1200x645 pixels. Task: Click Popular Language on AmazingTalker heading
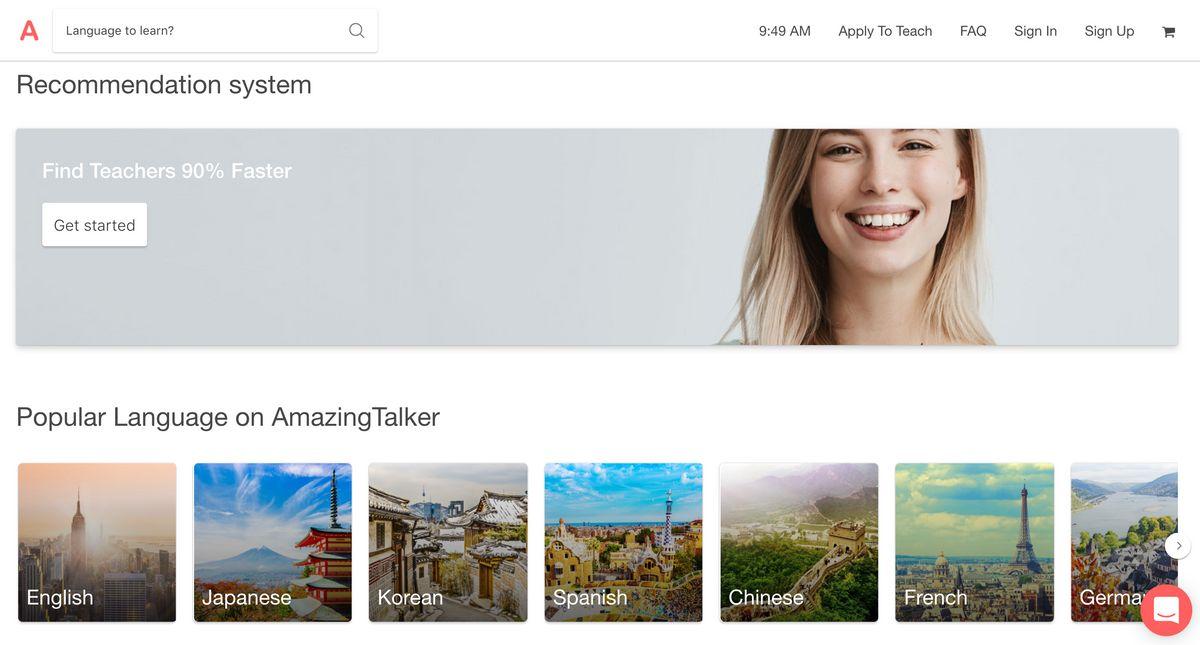point(228,417)
